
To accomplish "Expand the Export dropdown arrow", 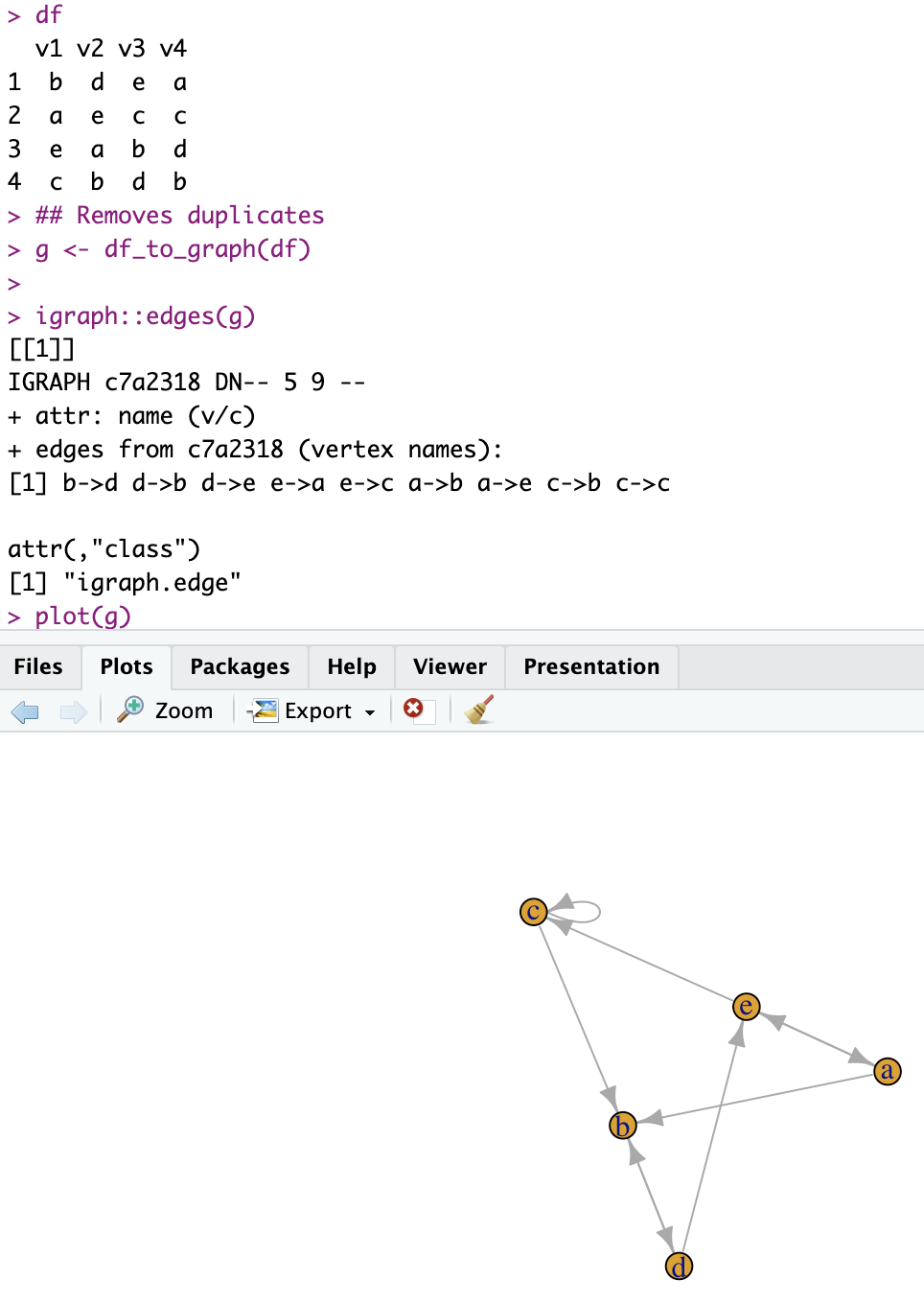I will click(370, 712).
